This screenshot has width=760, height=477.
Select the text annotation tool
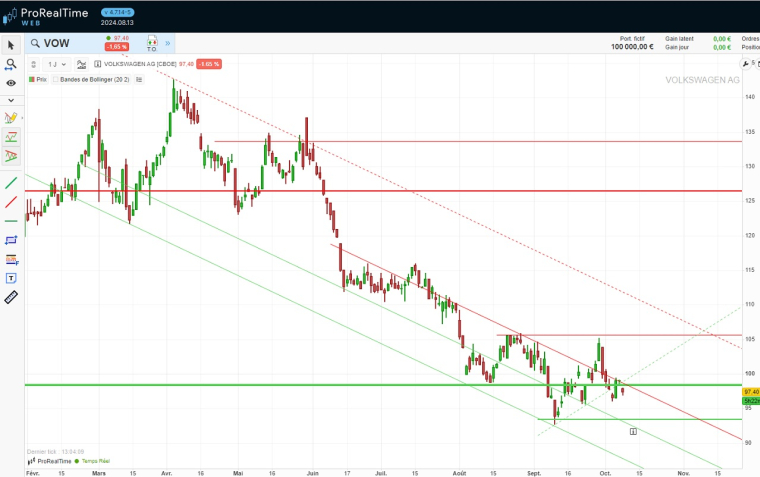pos(11,278)
